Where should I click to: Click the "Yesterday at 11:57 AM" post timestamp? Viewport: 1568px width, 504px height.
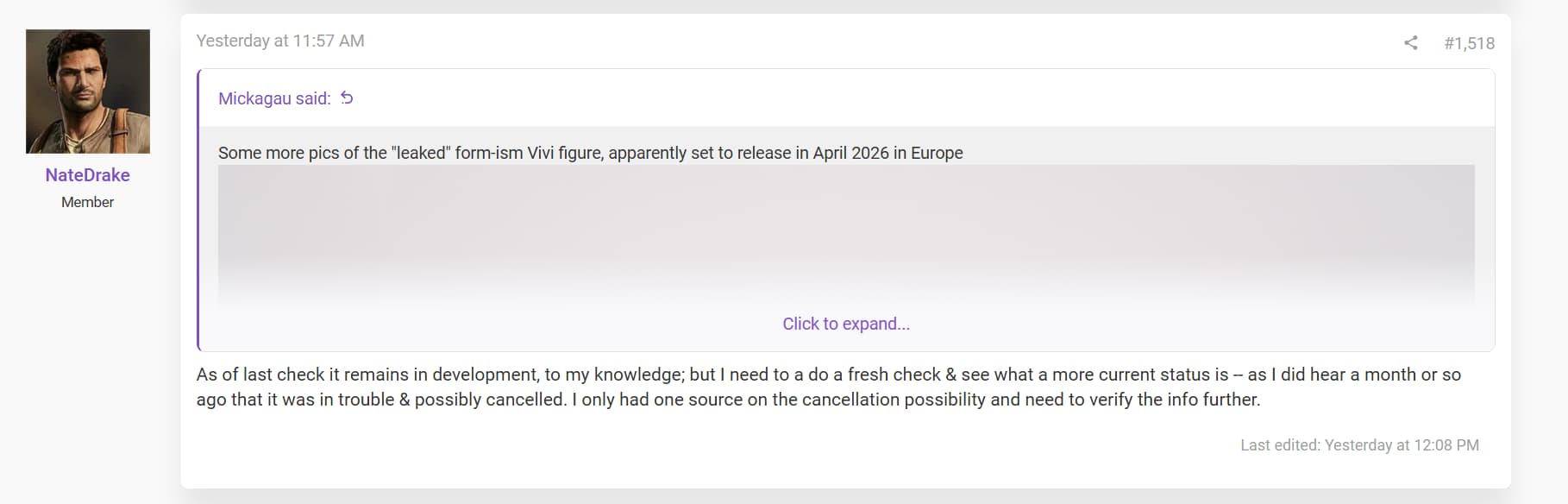[280, 41]
